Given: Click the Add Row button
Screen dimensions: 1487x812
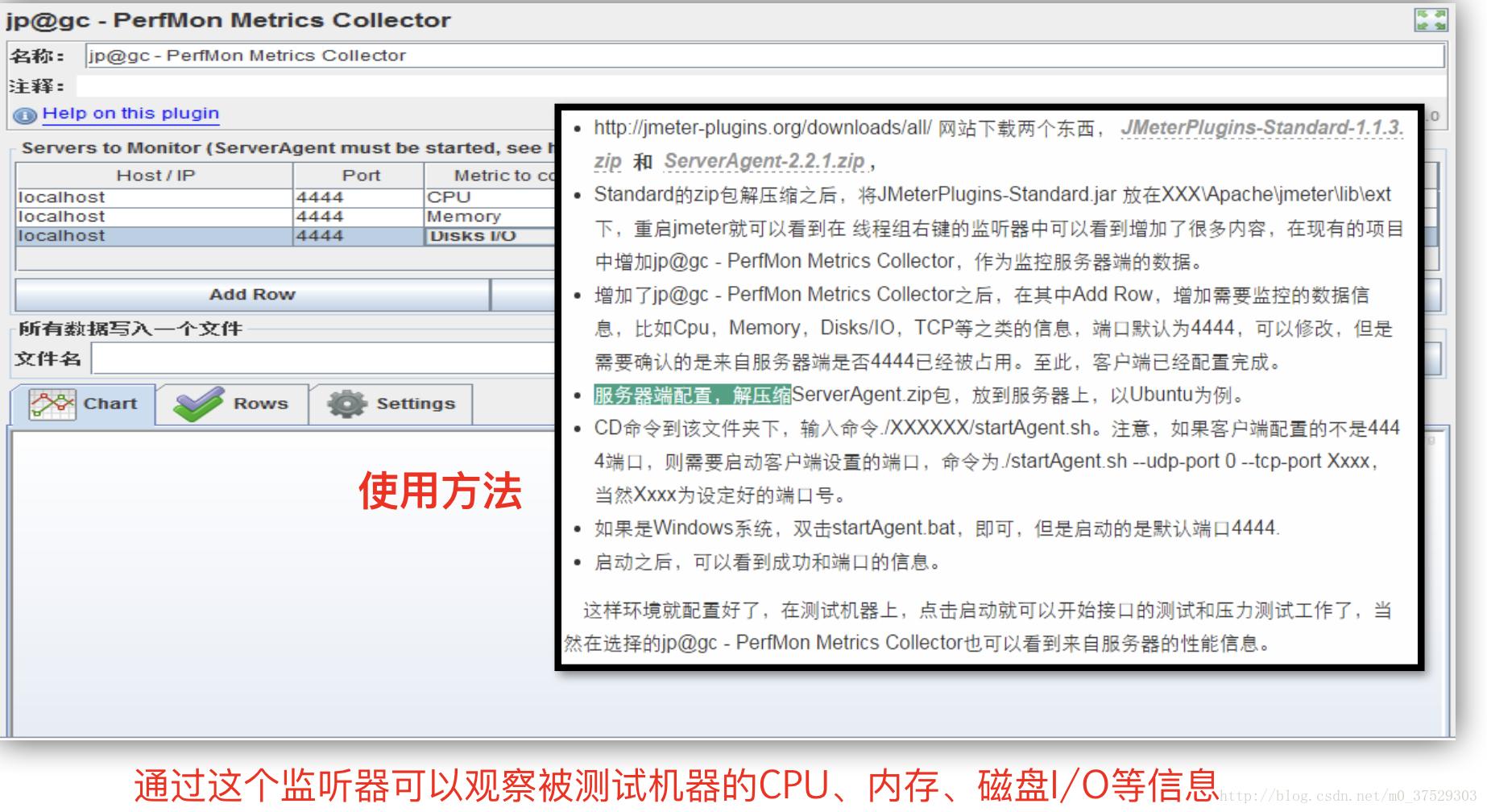Looking at the screenshot, I should 252,293.
